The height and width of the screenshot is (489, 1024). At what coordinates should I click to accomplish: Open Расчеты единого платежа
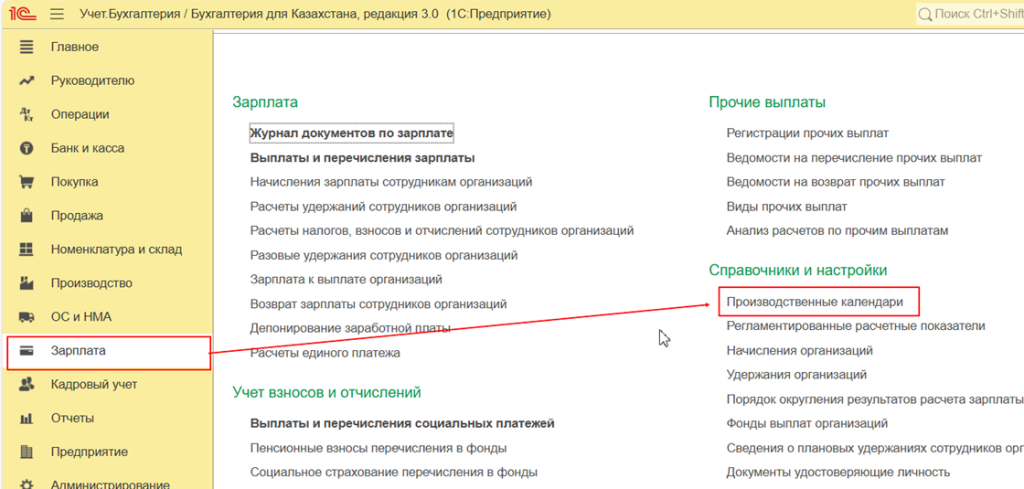[324, 353]
